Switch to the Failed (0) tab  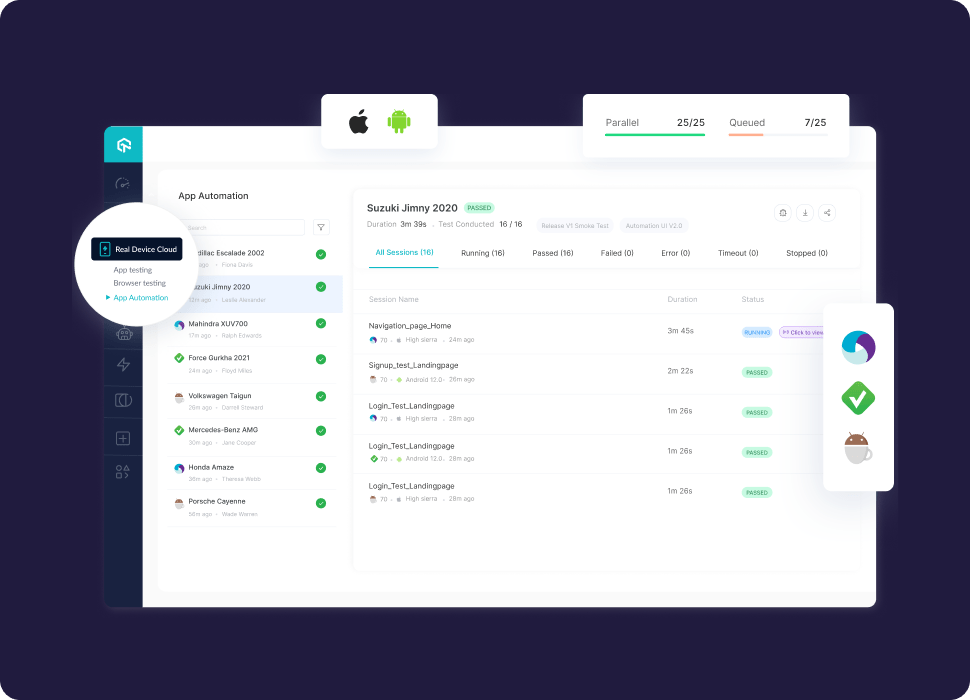pyautogui.click(x=617, y=253)
